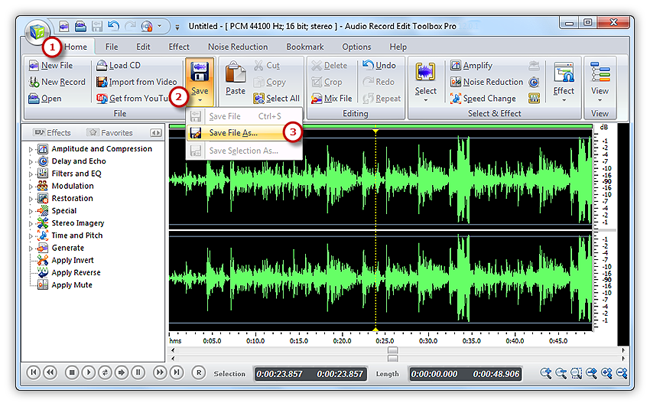Click the selection start time 0:00:23.857 field

(x=279, y=374)
